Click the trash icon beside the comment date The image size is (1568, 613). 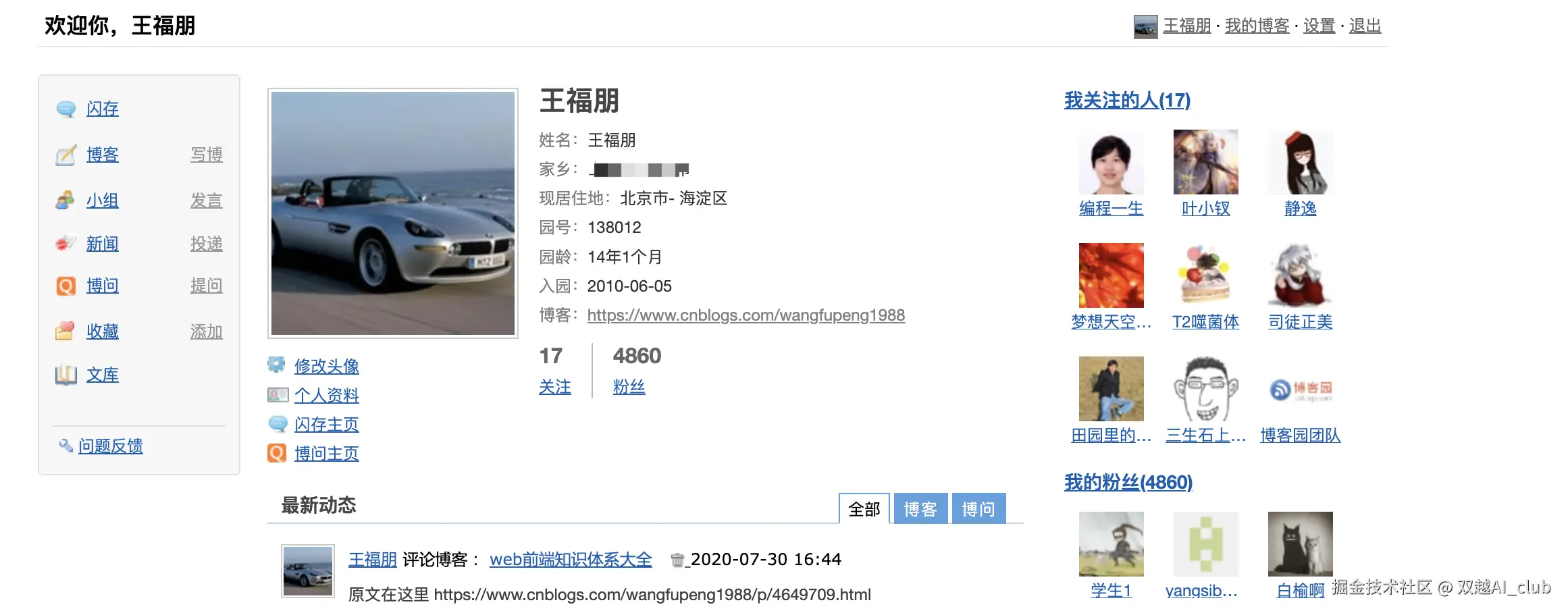click(677, 560)
